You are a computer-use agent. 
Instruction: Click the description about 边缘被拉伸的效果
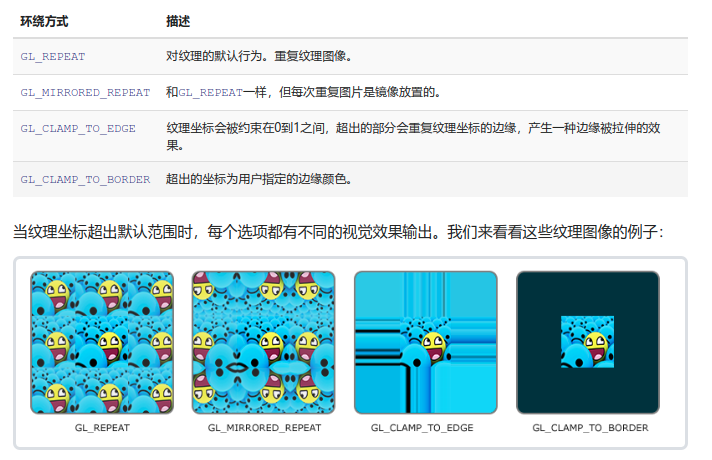(x=410, y=137)
